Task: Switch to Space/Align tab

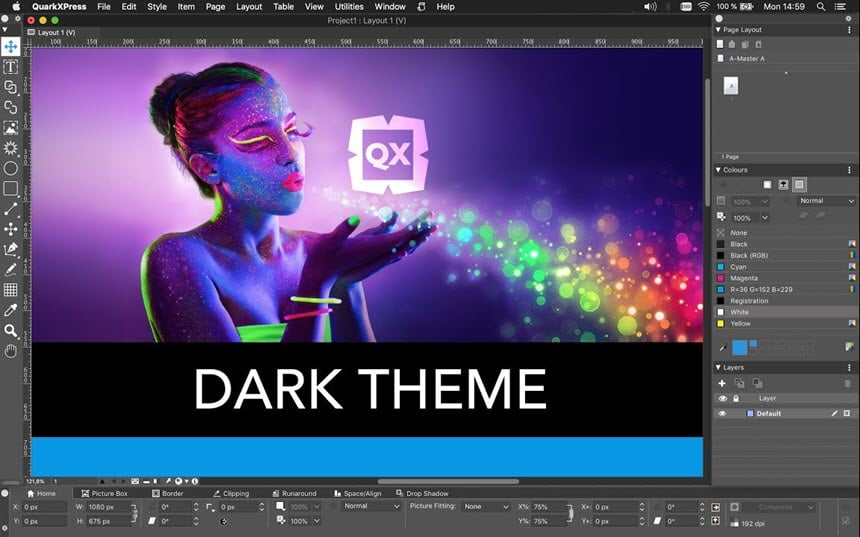Action: coord(358,493)
